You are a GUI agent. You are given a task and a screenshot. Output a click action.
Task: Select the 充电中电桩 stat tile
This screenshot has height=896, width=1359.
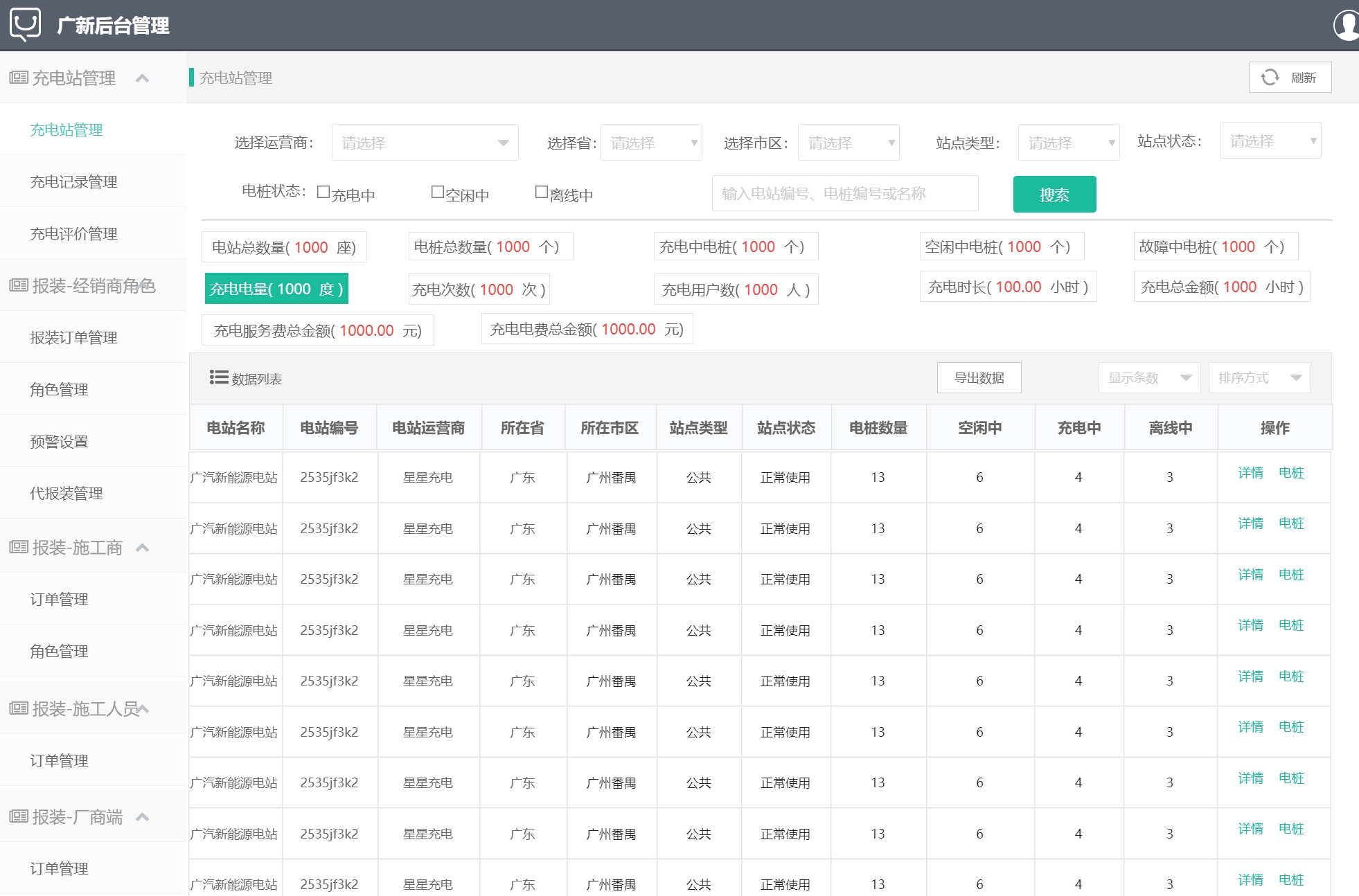click(x=736, y=247)
